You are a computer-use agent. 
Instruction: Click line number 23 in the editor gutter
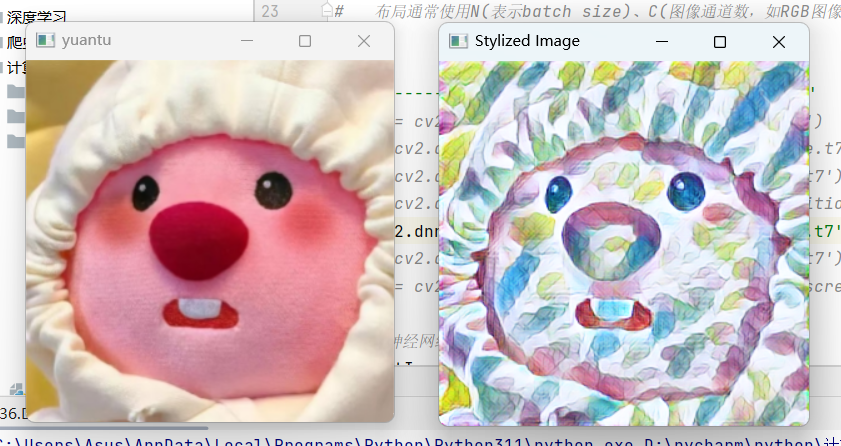270,11
